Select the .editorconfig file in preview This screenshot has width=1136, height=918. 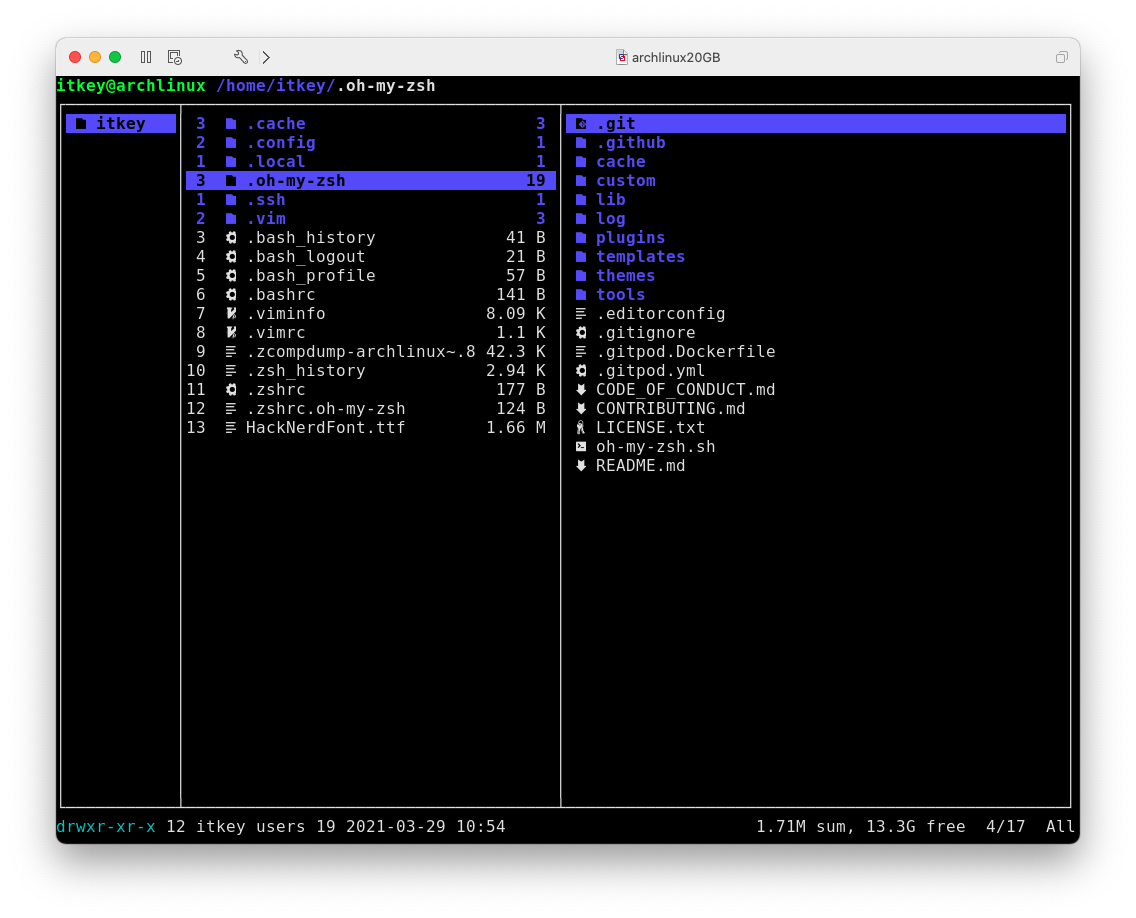coord(661,314)
